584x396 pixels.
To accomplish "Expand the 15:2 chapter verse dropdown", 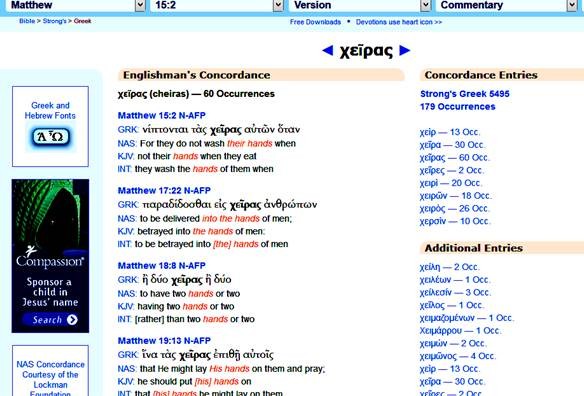I will [278, 5].
